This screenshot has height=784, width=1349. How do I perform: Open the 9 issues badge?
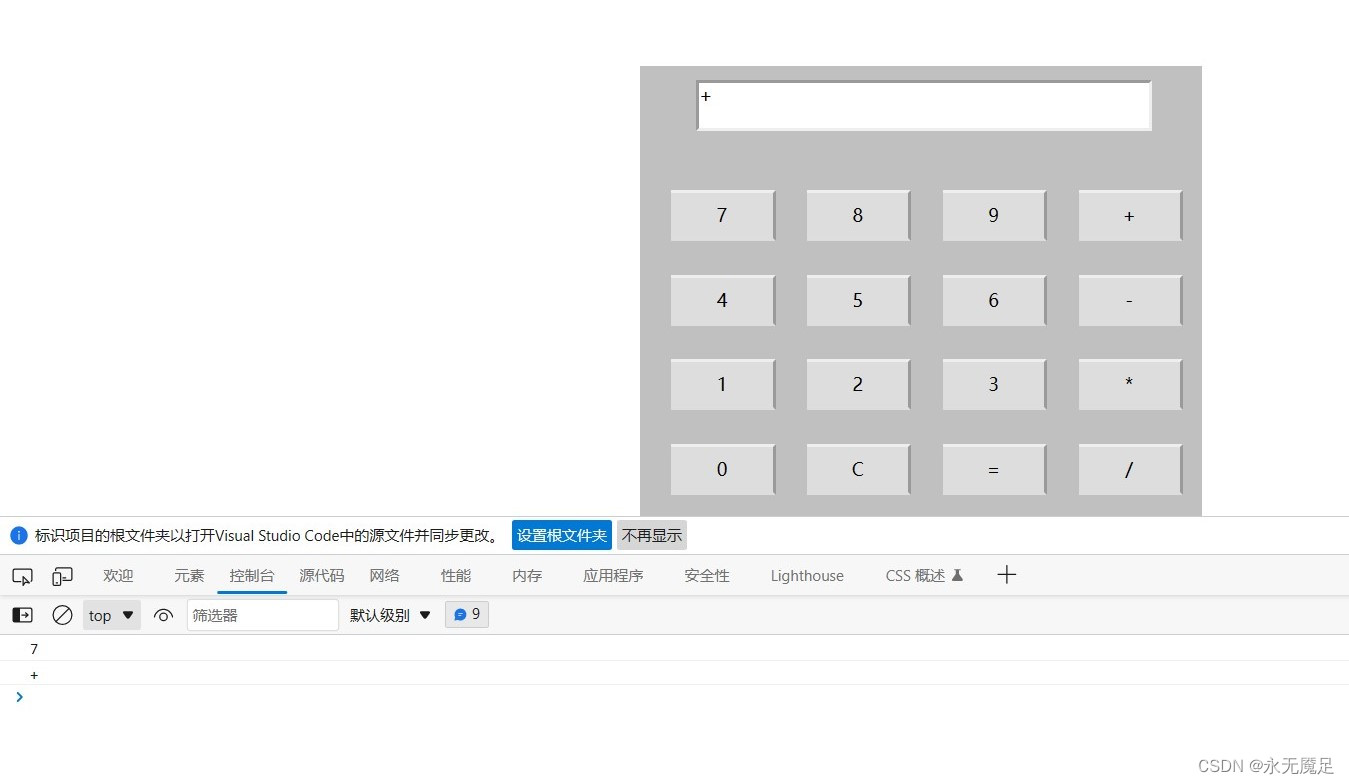tap(467, 614)
